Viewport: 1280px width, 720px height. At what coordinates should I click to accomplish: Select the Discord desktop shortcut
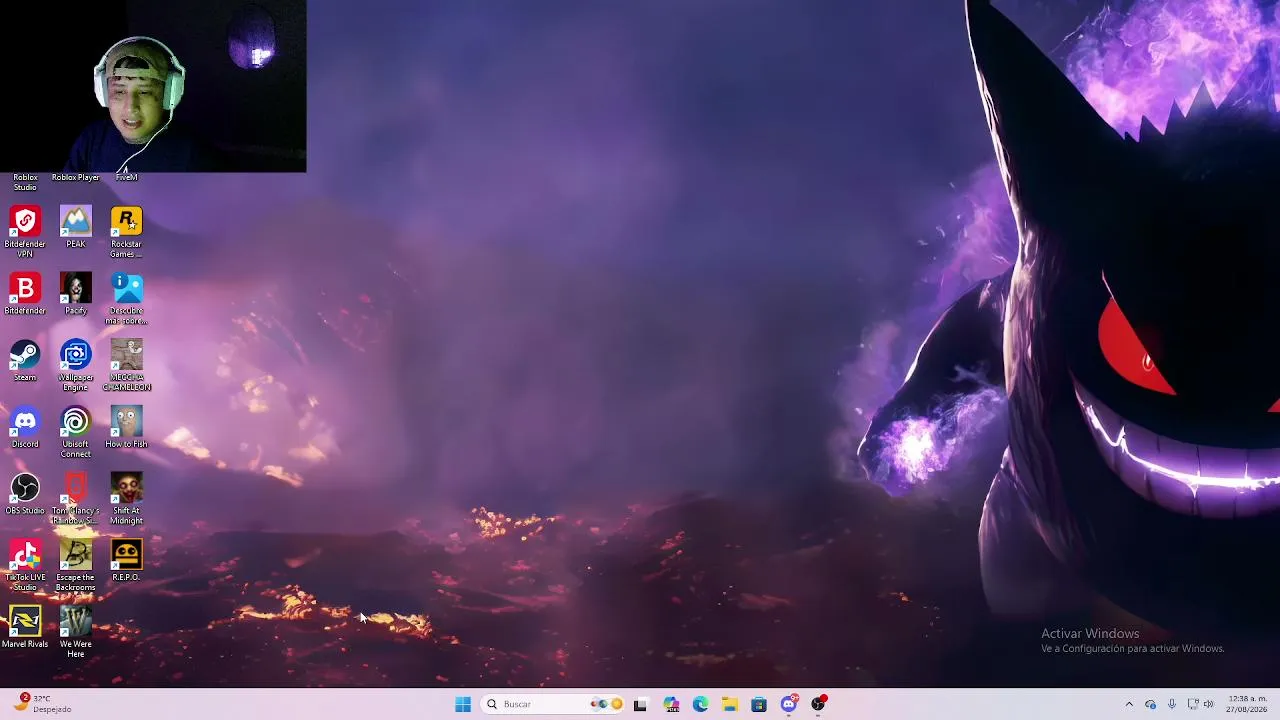25,427
